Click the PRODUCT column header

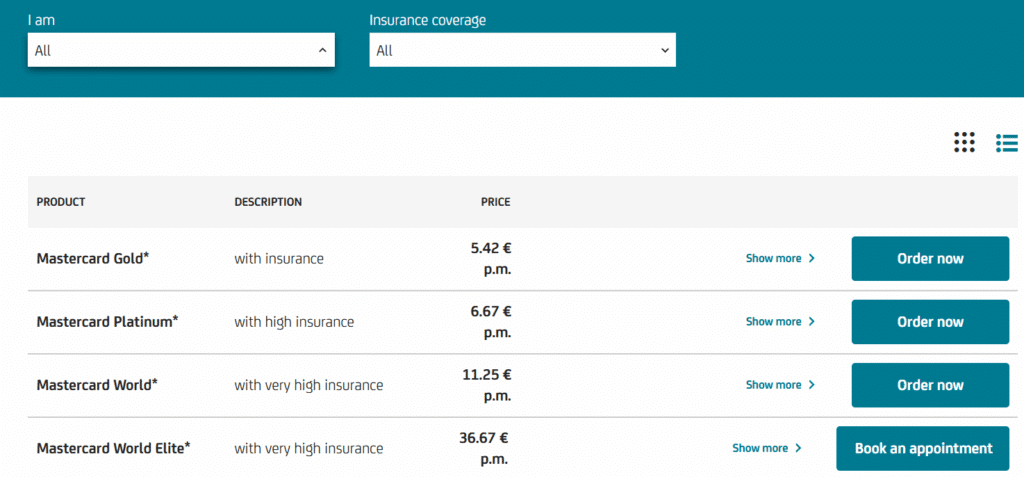click(x=61, y=202)
